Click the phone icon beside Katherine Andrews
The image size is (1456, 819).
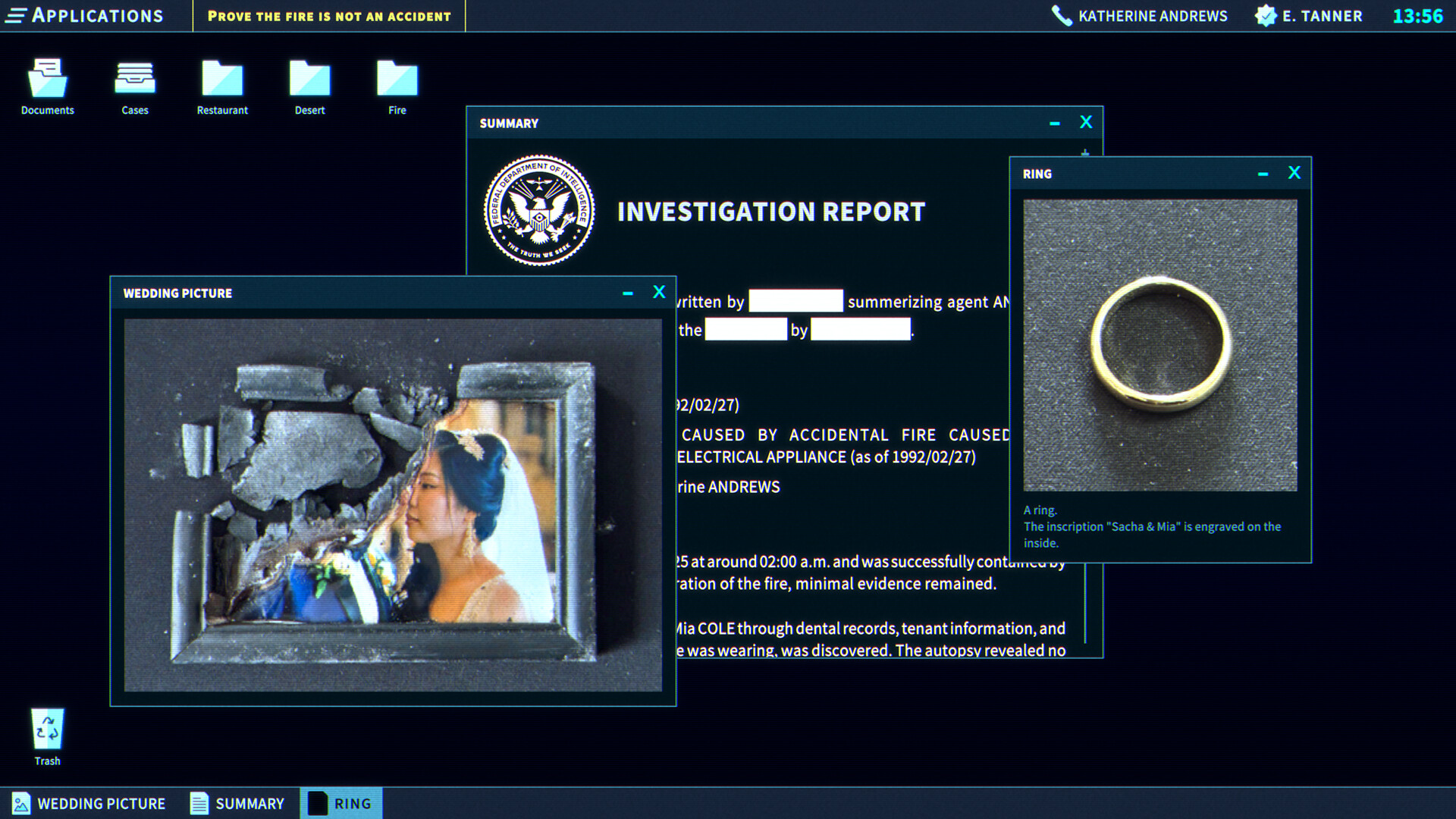(1059, 15)
